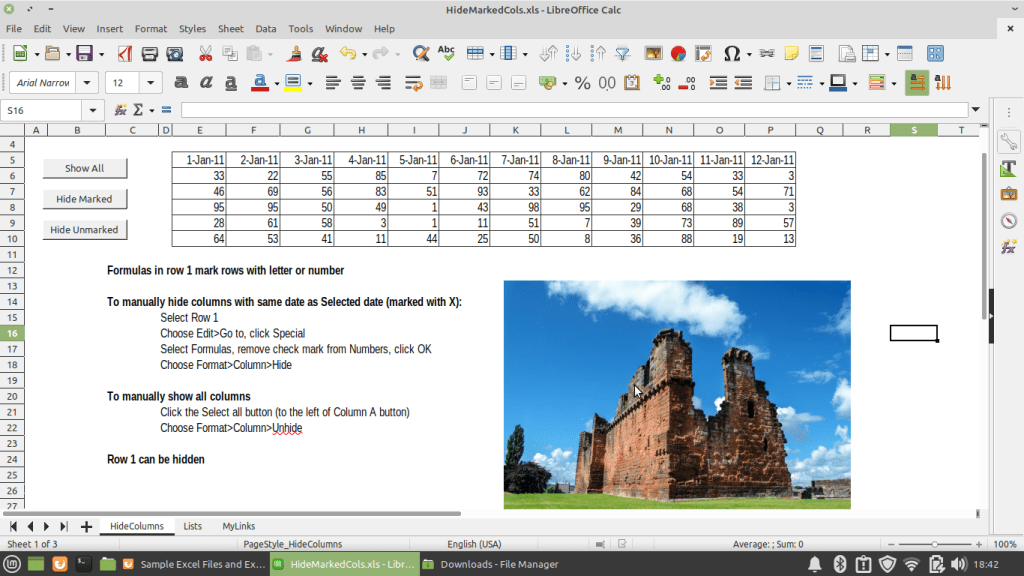Image resolution: width=1024 pixels, height=576 pixels.
Task: Click the zoom slider in status bar
Action: (935, 544)
